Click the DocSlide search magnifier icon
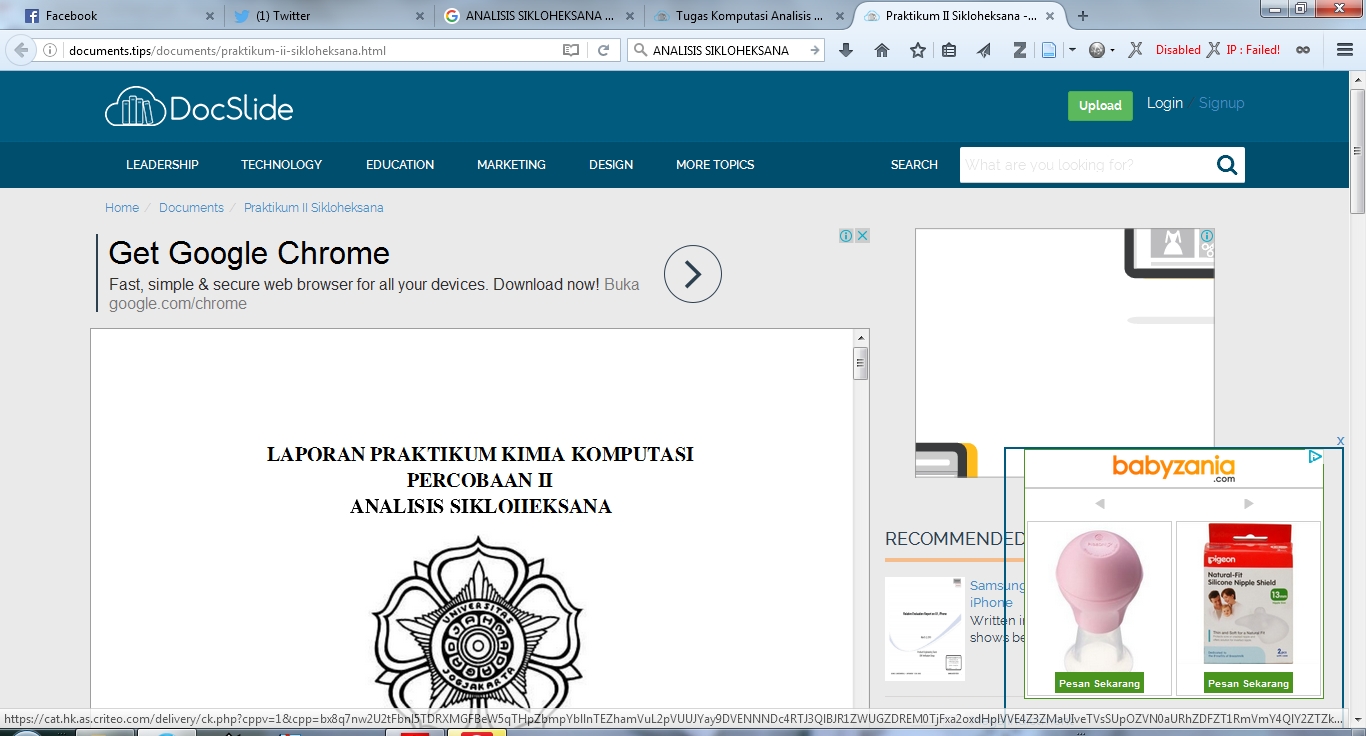The image size is (1366, 736). click(1227, 165)
